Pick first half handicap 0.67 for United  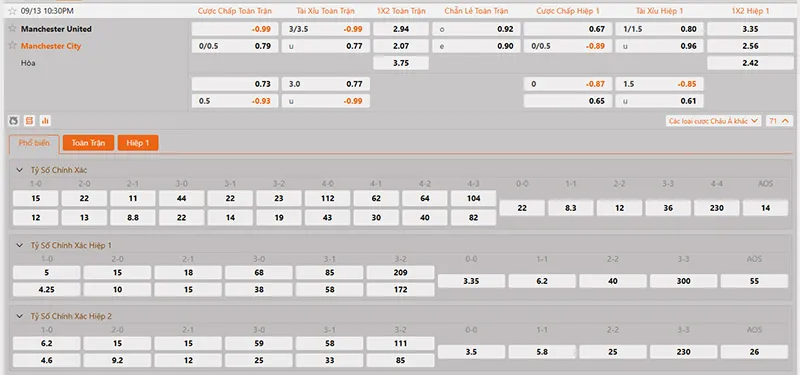(x=568, y=29)
